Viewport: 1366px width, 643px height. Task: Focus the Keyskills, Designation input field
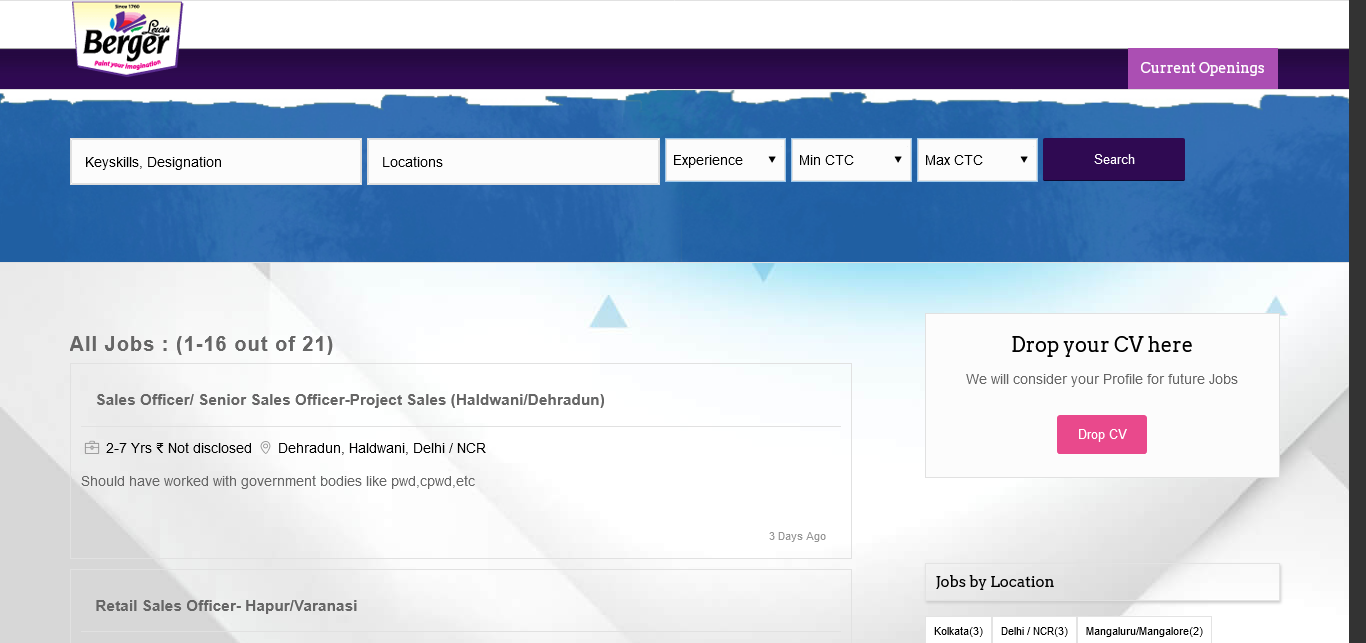click(x=216, y=162)
